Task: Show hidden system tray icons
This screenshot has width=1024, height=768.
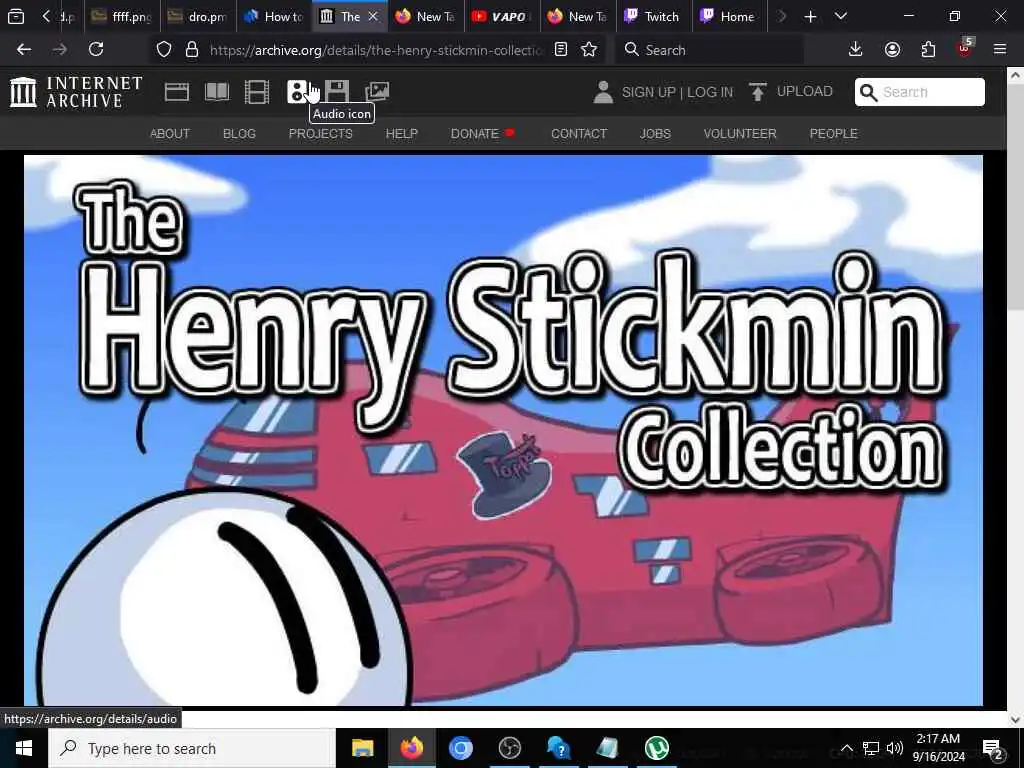Action: point(846,748)
